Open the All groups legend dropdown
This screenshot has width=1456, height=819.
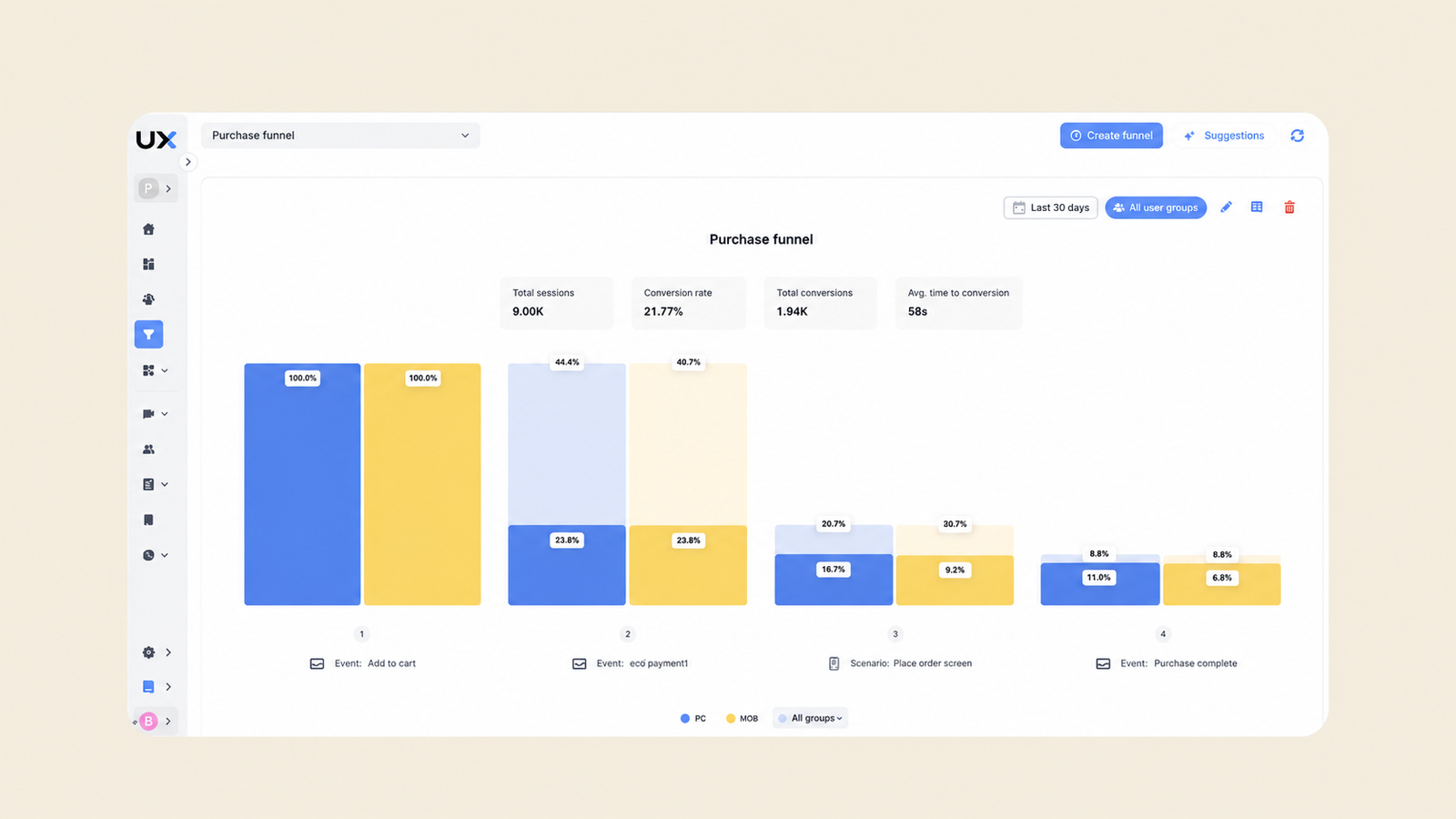pyautogui.click(x=810, y=719)
